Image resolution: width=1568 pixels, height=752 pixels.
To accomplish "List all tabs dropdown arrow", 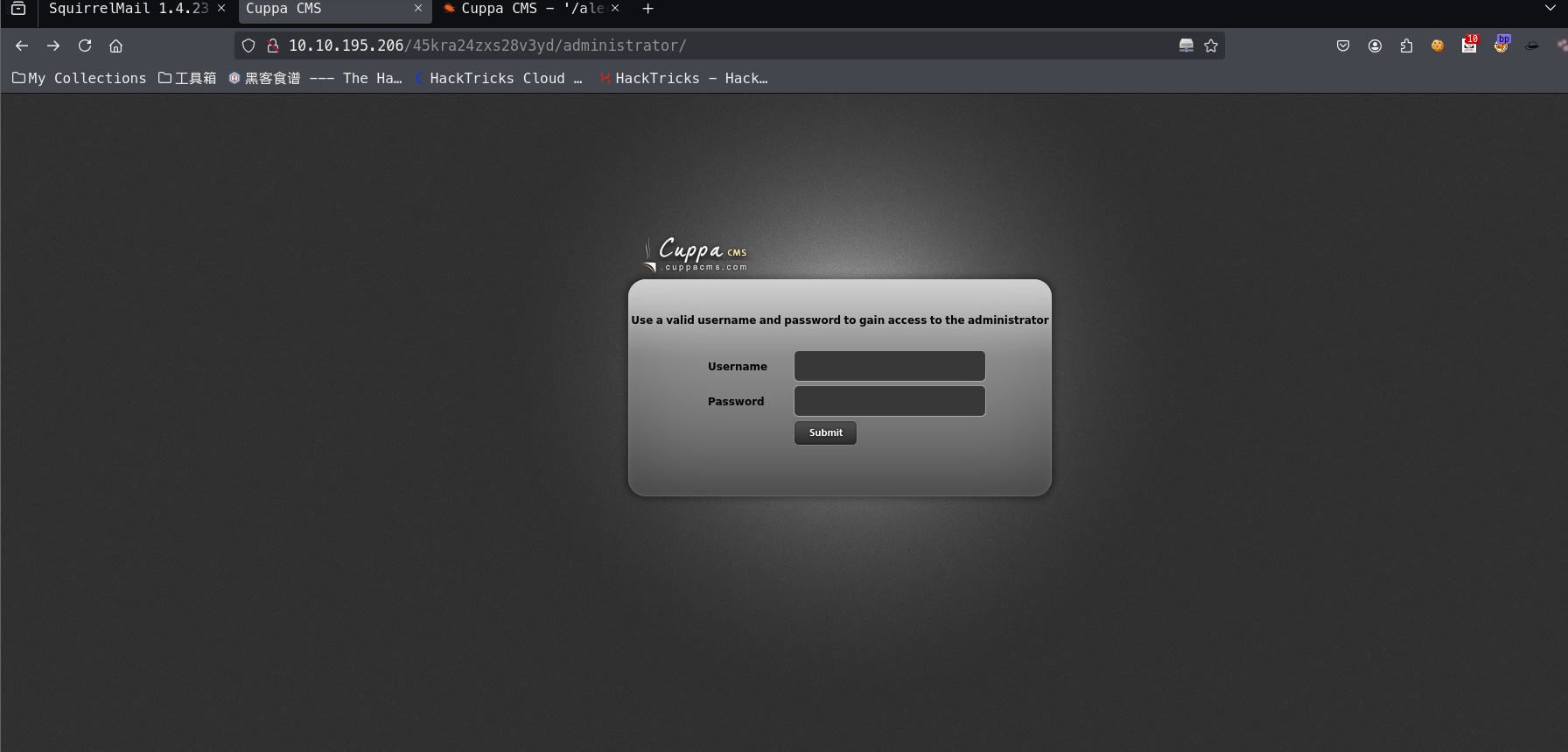I will coord(1550,8).
